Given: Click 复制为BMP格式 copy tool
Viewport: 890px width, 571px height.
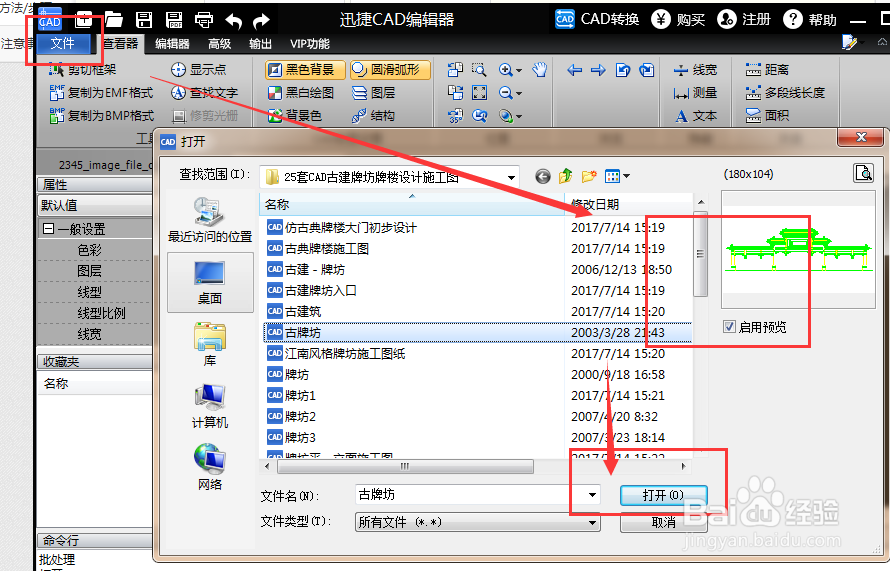Looking at the screenshot, I should 102,116.
